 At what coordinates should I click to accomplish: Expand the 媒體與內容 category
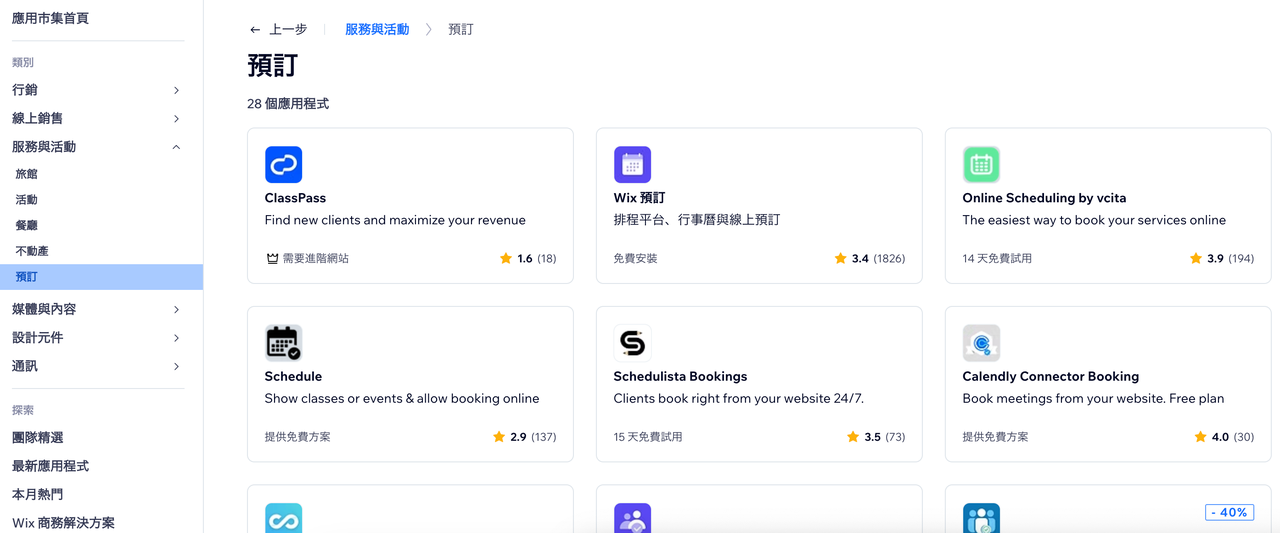176,310
